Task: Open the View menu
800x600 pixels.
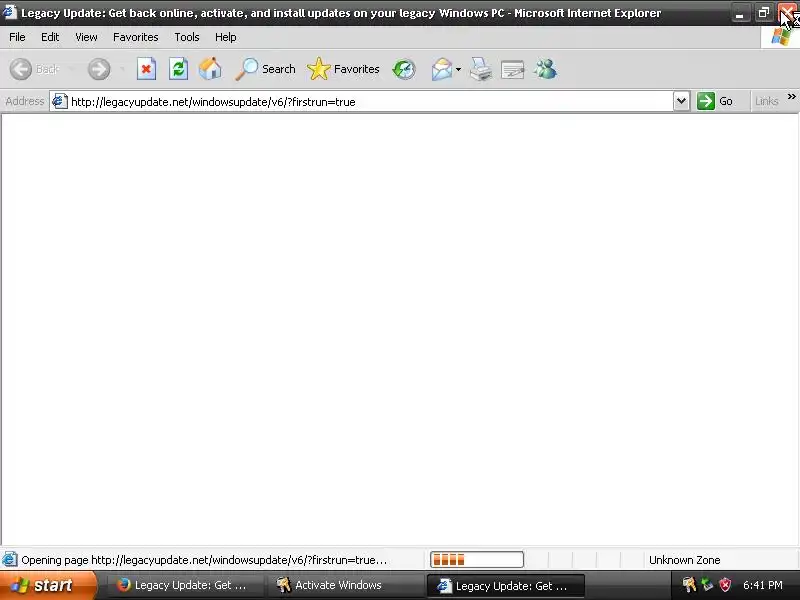Action: (86, 37)
